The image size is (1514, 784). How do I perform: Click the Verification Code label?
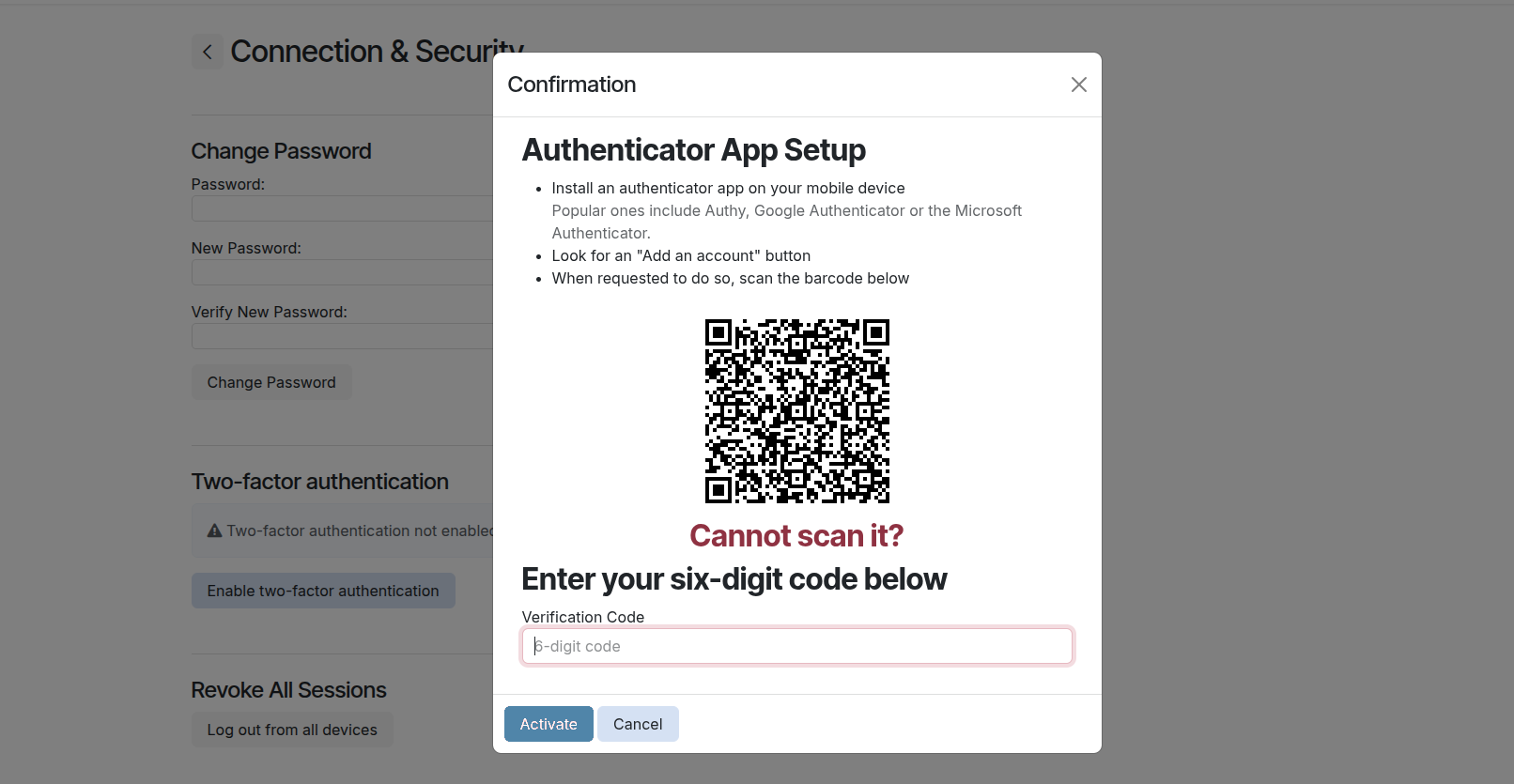(582, 617)
